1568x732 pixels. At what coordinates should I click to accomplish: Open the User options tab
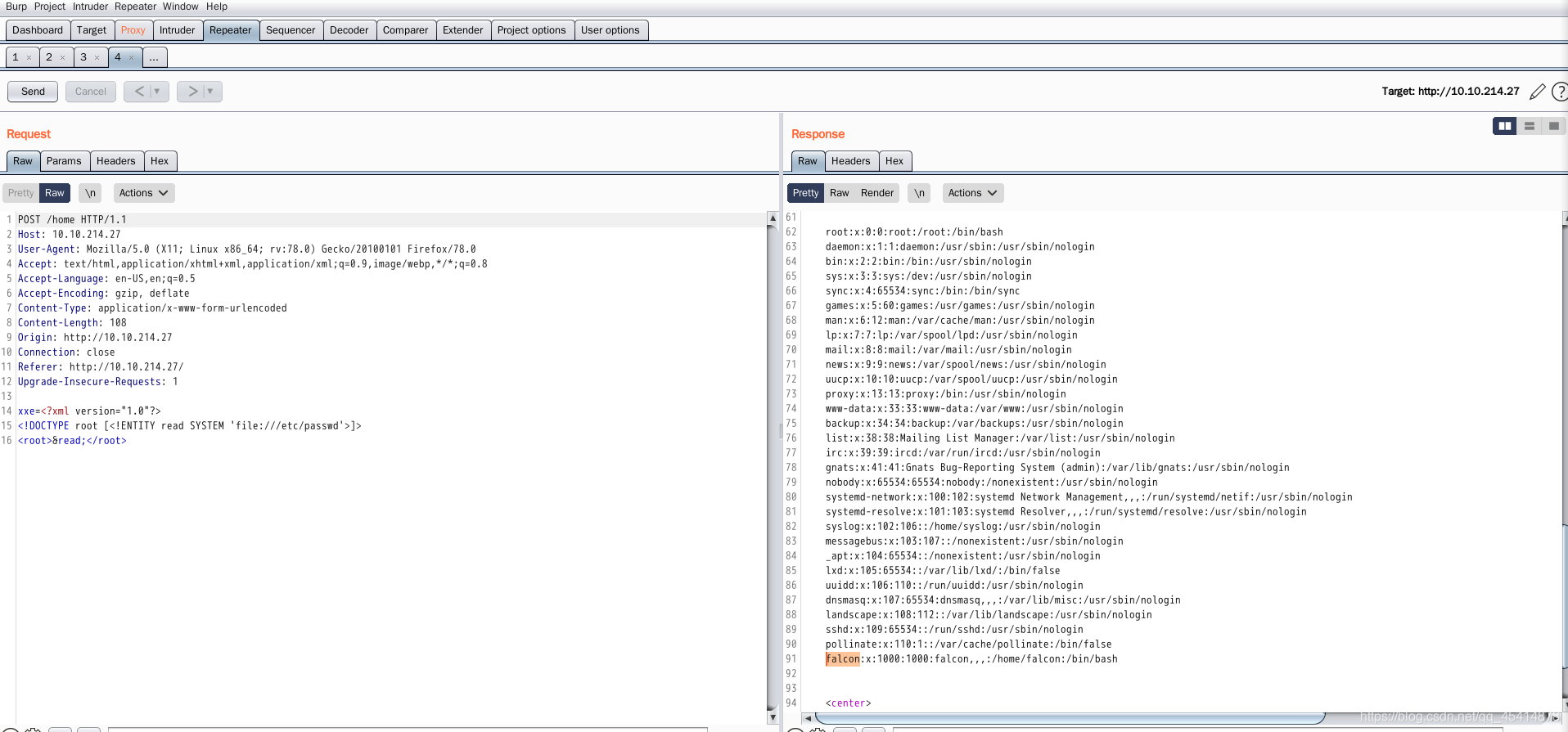click(x=611, y=30)
